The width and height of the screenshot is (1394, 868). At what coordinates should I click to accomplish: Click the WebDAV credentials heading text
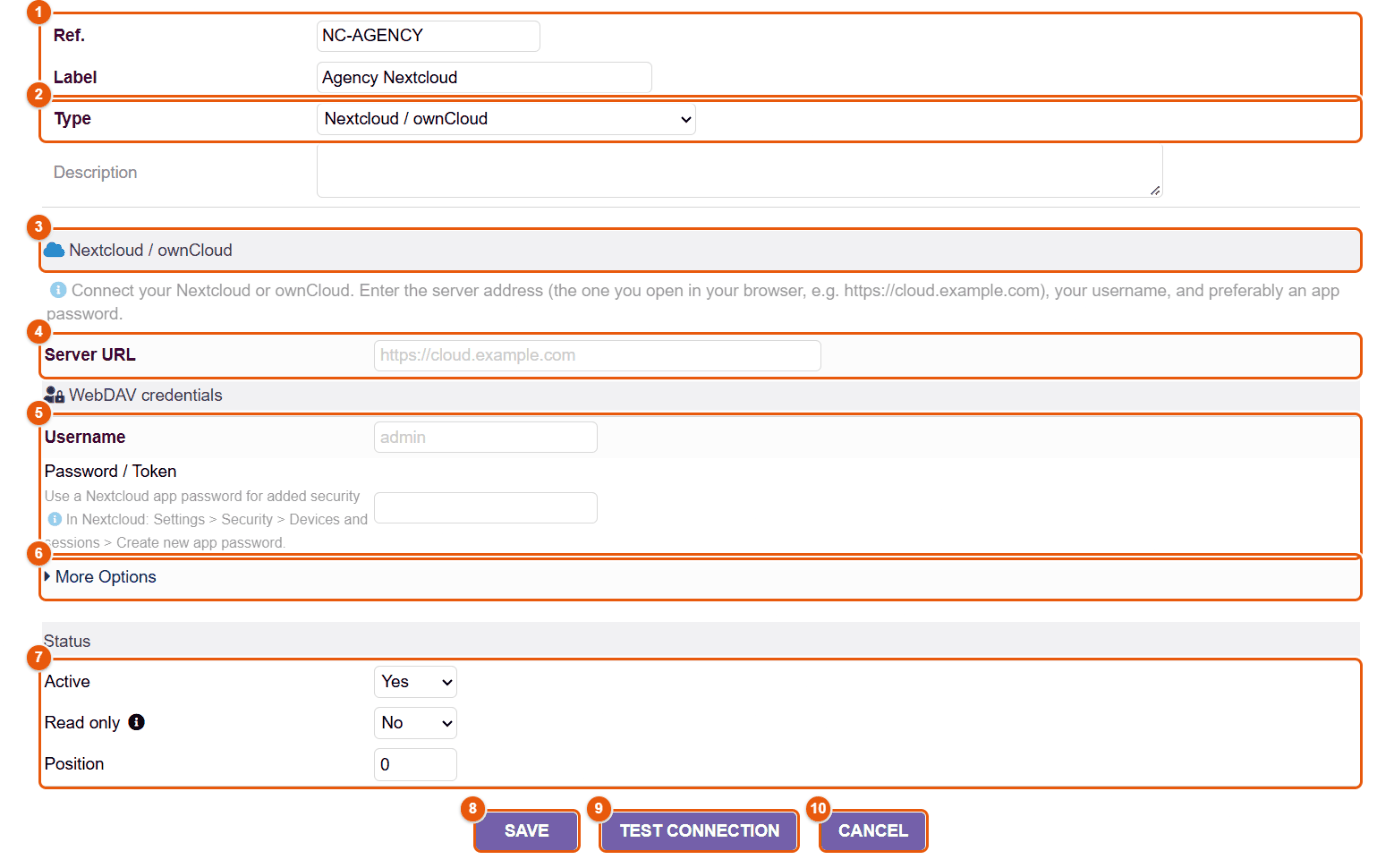click(146, 395)
